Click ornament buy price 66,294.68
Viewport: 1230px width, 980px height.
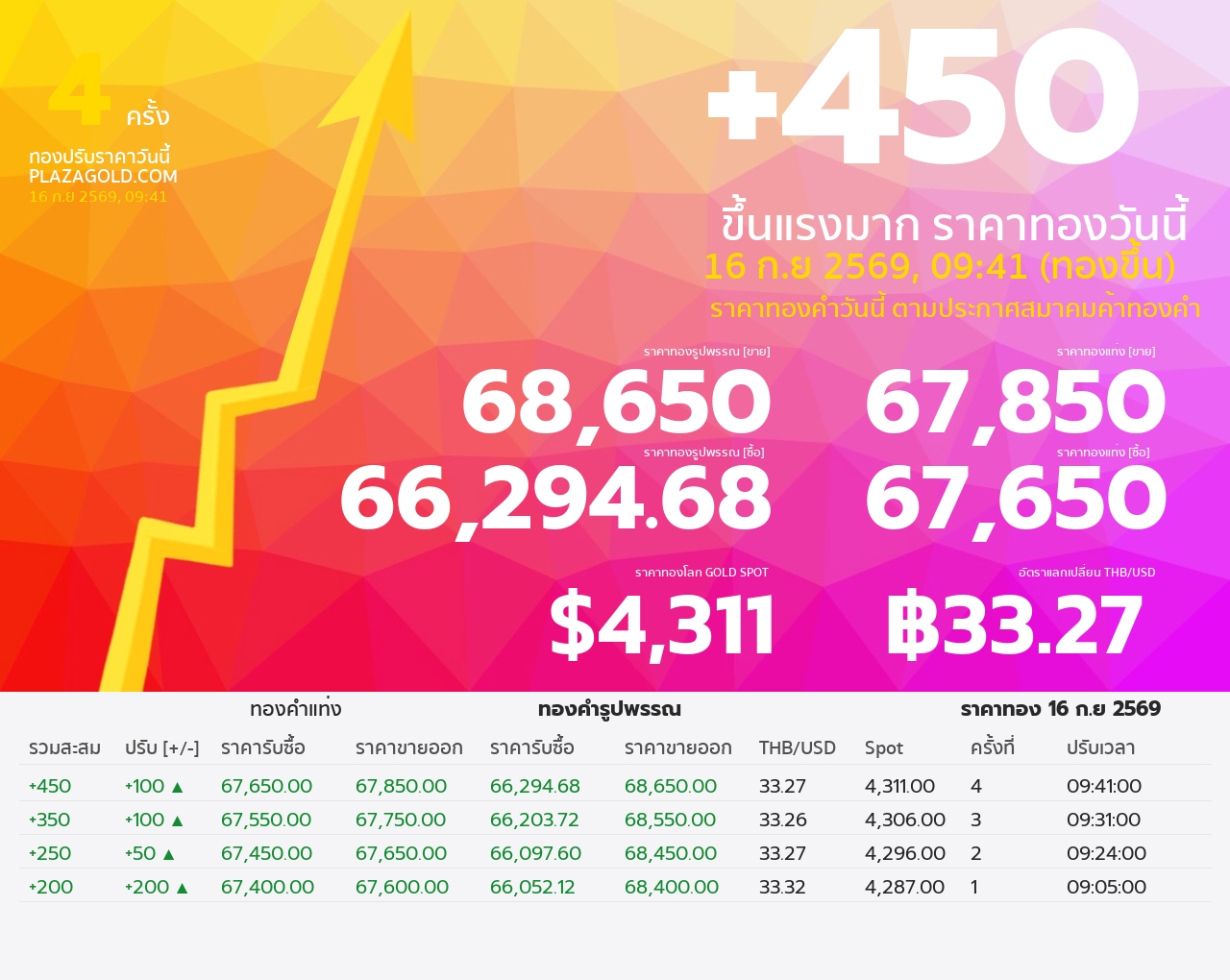point(555,500)
